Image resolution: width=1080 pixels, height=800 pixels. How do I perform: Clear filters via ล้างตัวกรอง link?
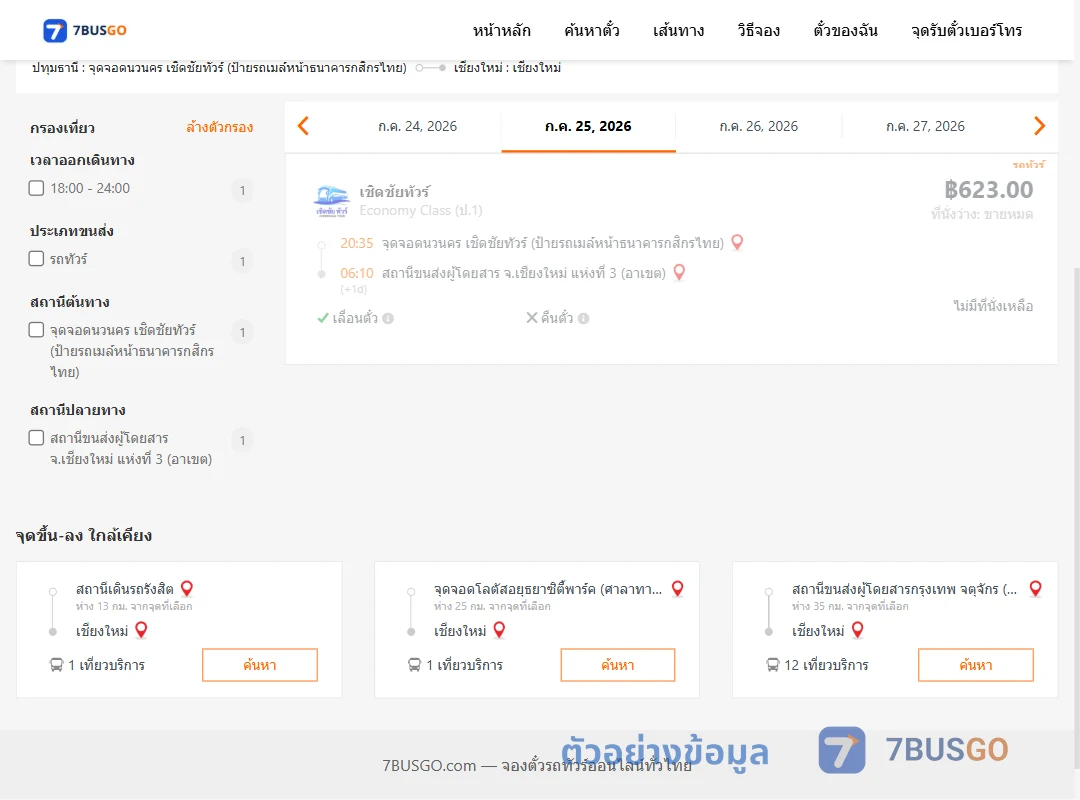(x=220, y=127)
